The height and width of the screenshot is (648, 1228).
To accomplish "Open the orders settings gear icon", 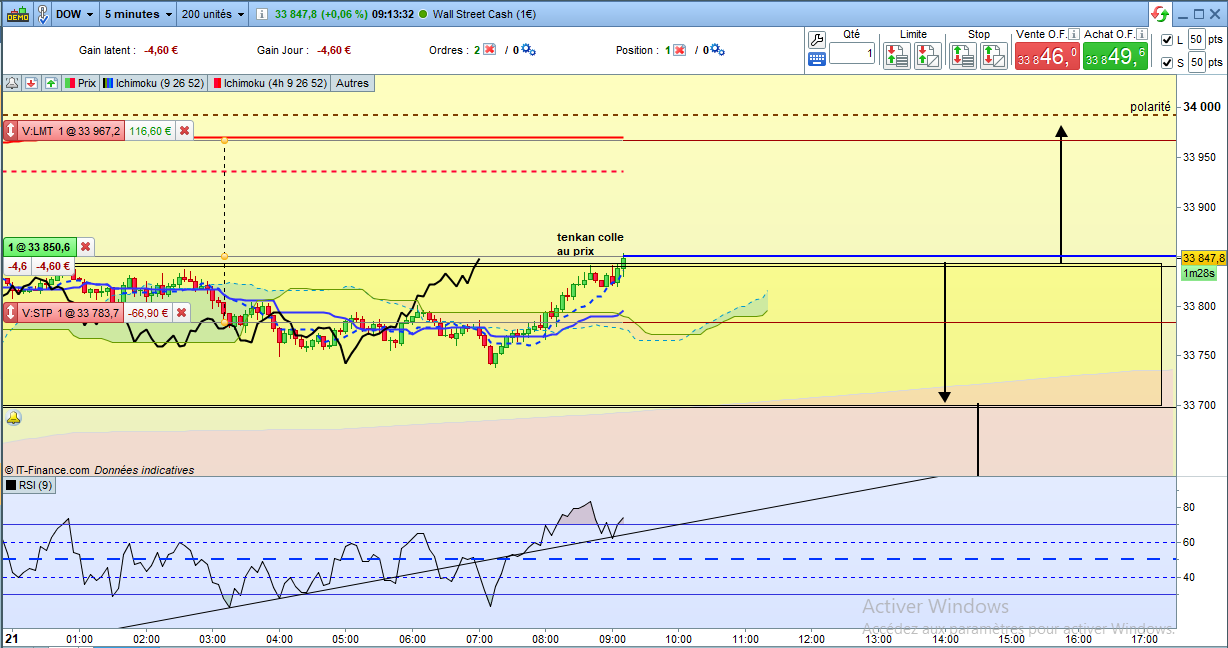I will [x=527, y=50].
